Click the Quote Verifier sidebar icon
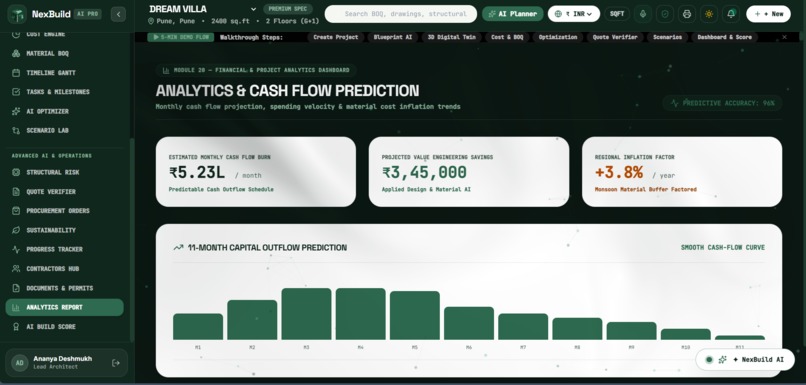This screenshot has width=806, height=385. tap(16, 192)
